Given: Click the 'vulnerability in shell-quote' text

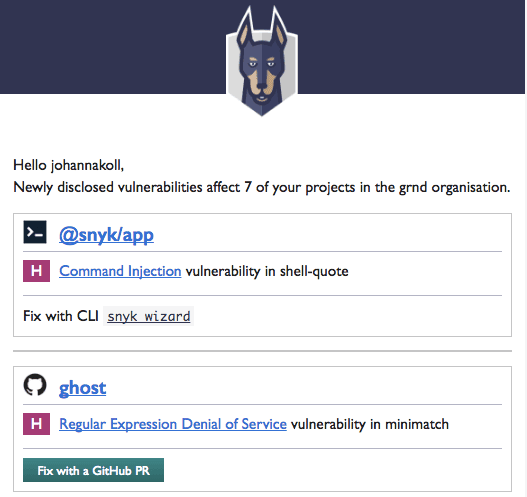Looking at the screenshot, I should (x=267, y=271).
